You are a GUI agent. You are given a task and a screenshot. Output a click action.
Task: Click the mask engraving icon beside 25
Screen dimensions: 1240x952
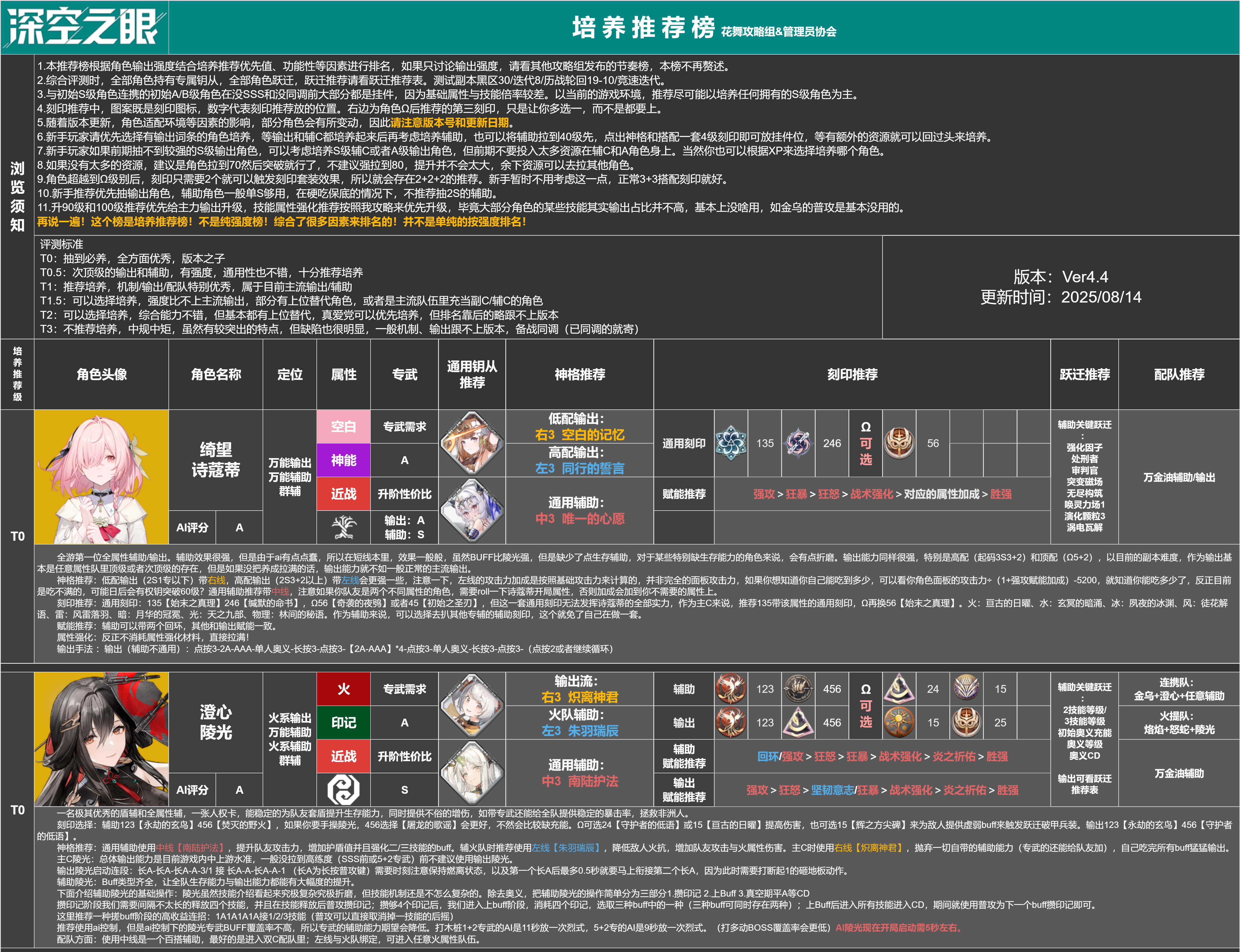[966, 722]
